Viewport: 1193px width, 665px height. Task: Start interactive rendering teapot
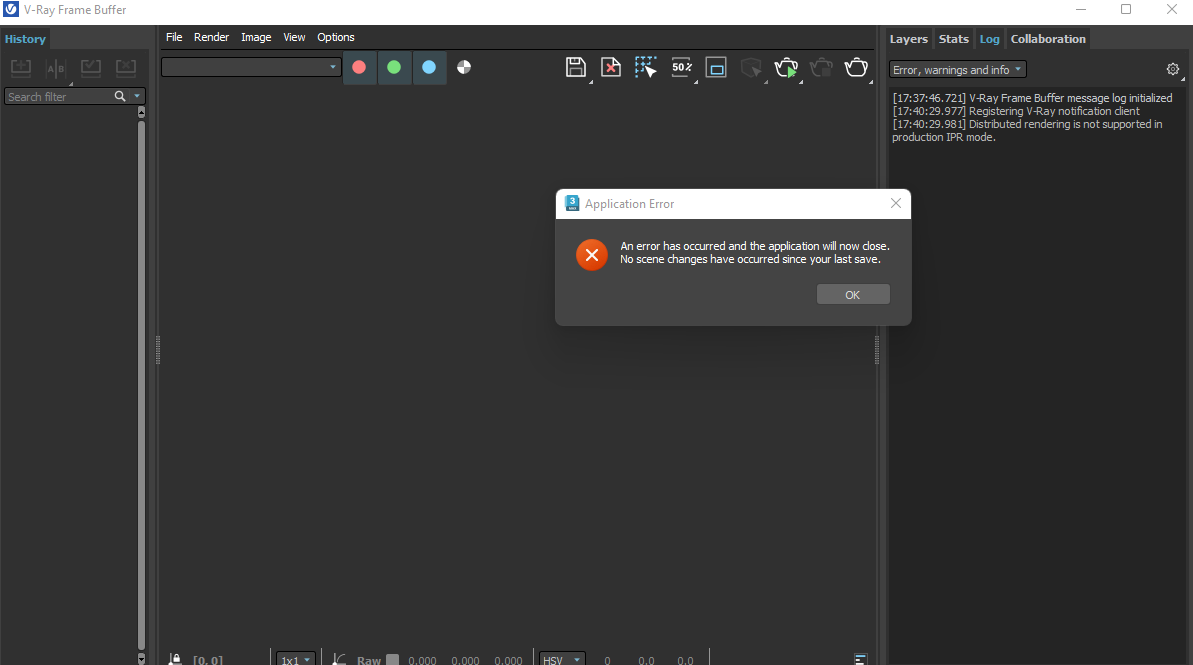[x=786, y=67]
